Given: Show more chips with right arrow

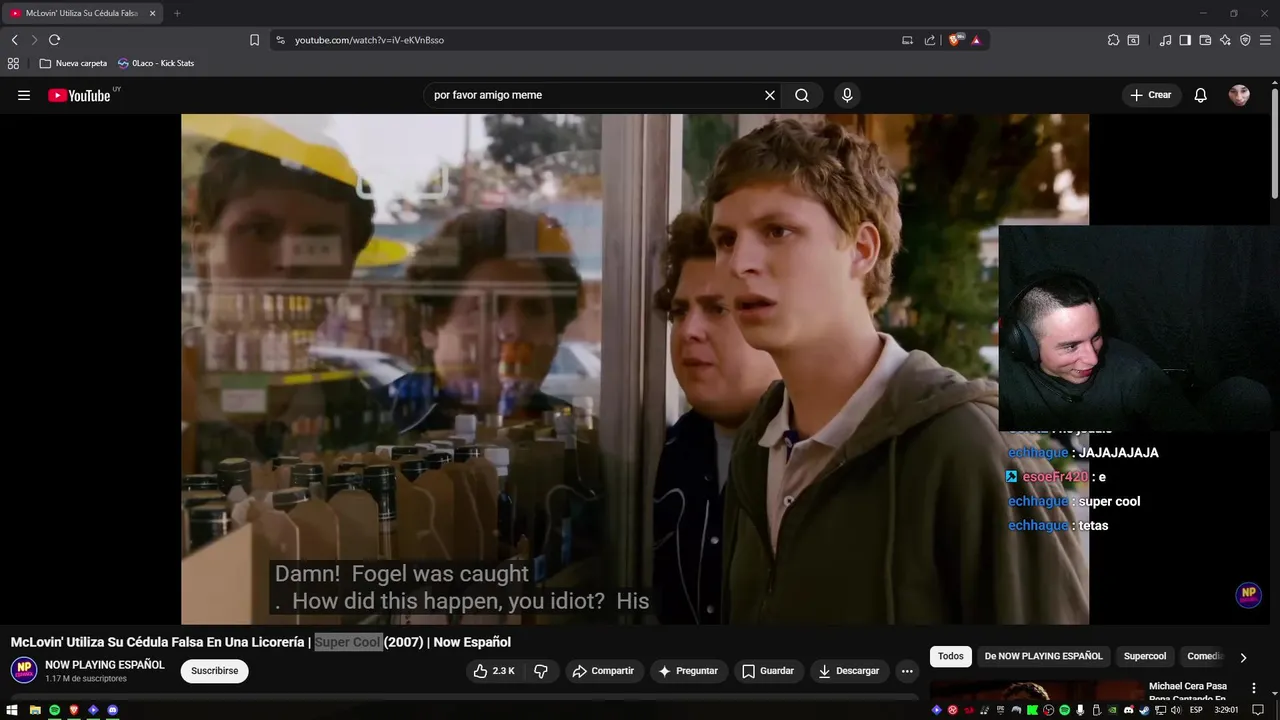Looking at the screenshot, I should (x=1243, y=657).
